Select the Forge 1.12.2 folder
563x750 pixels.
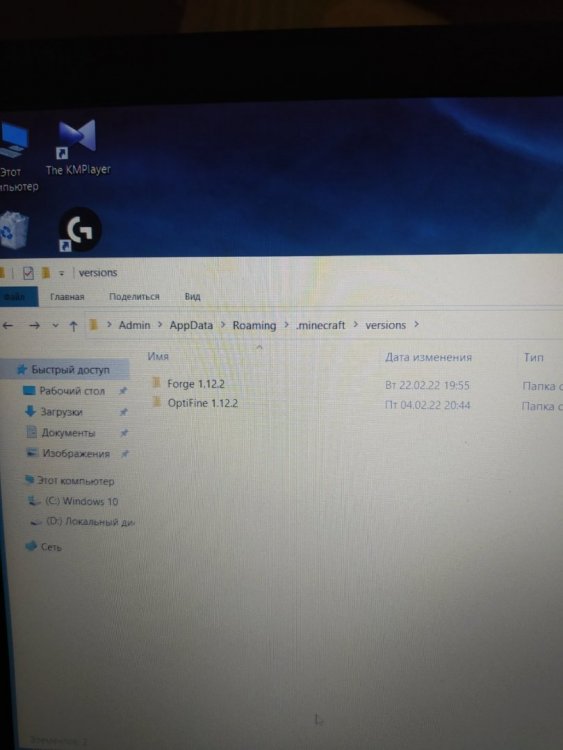[x=196, y=384]
